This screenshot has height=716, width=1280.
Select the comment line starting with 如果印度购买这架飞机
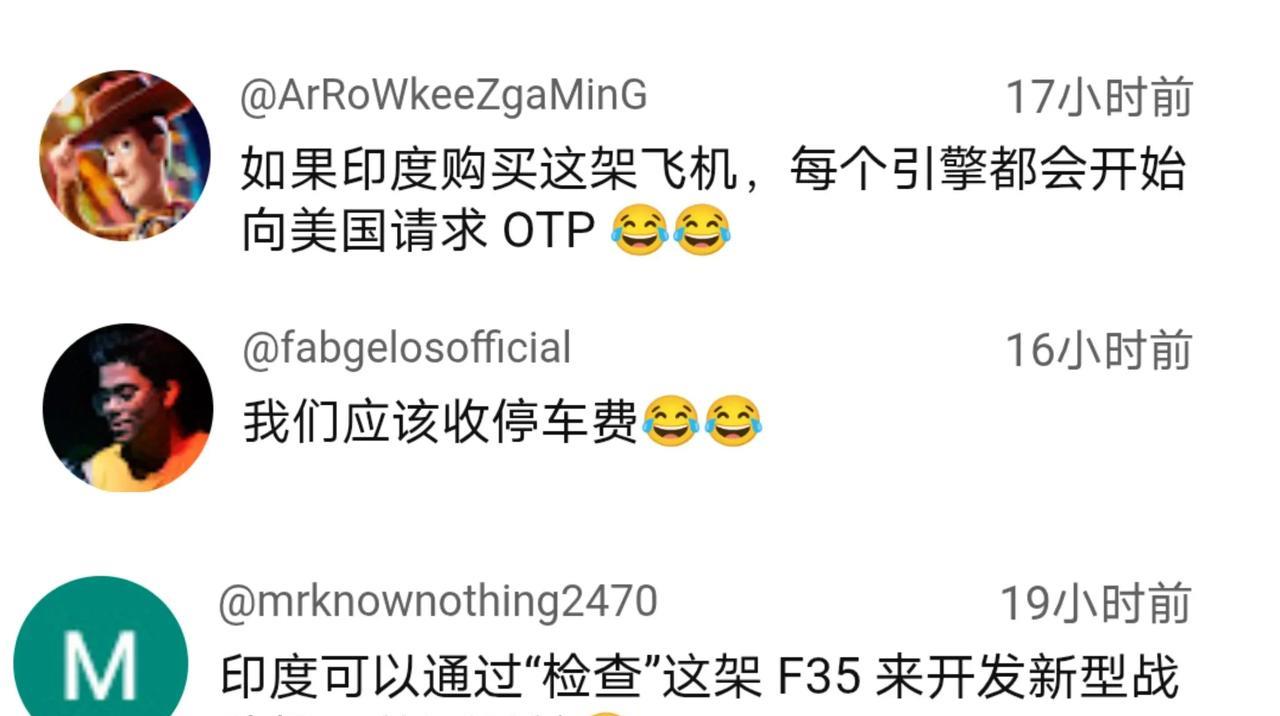click(x=713, y=170)
